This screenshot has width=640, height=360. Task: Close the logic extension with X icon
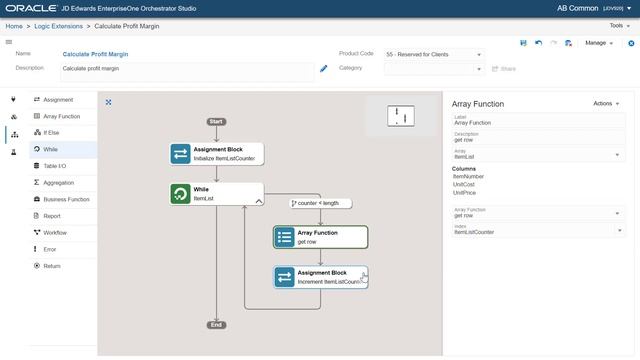click(x=631, y=43)
